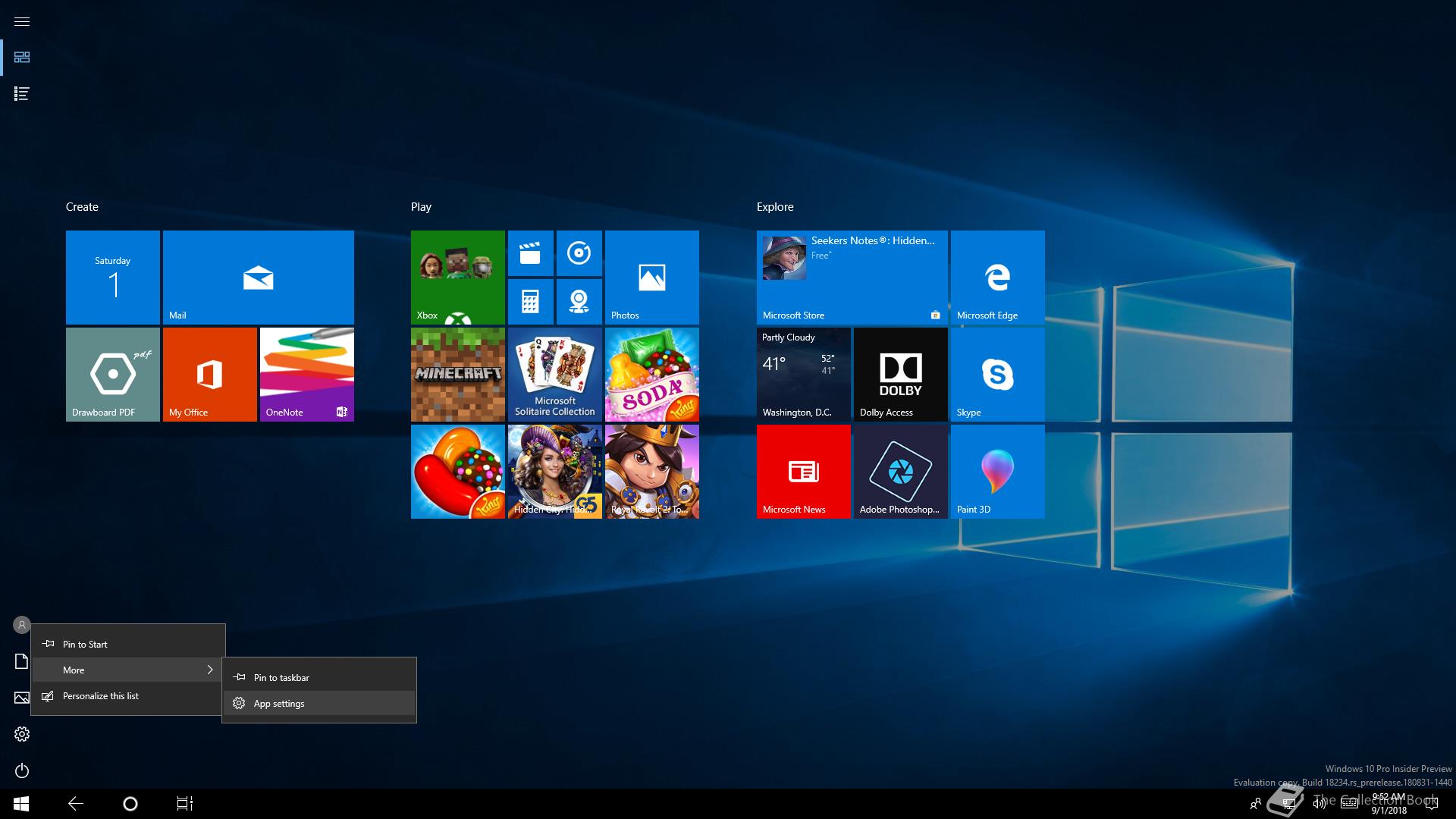Screen dimensions: 1456x819
Task: Open the touch keyboard tray icon
Action: pyautogui.click(x=1349, y=804)
